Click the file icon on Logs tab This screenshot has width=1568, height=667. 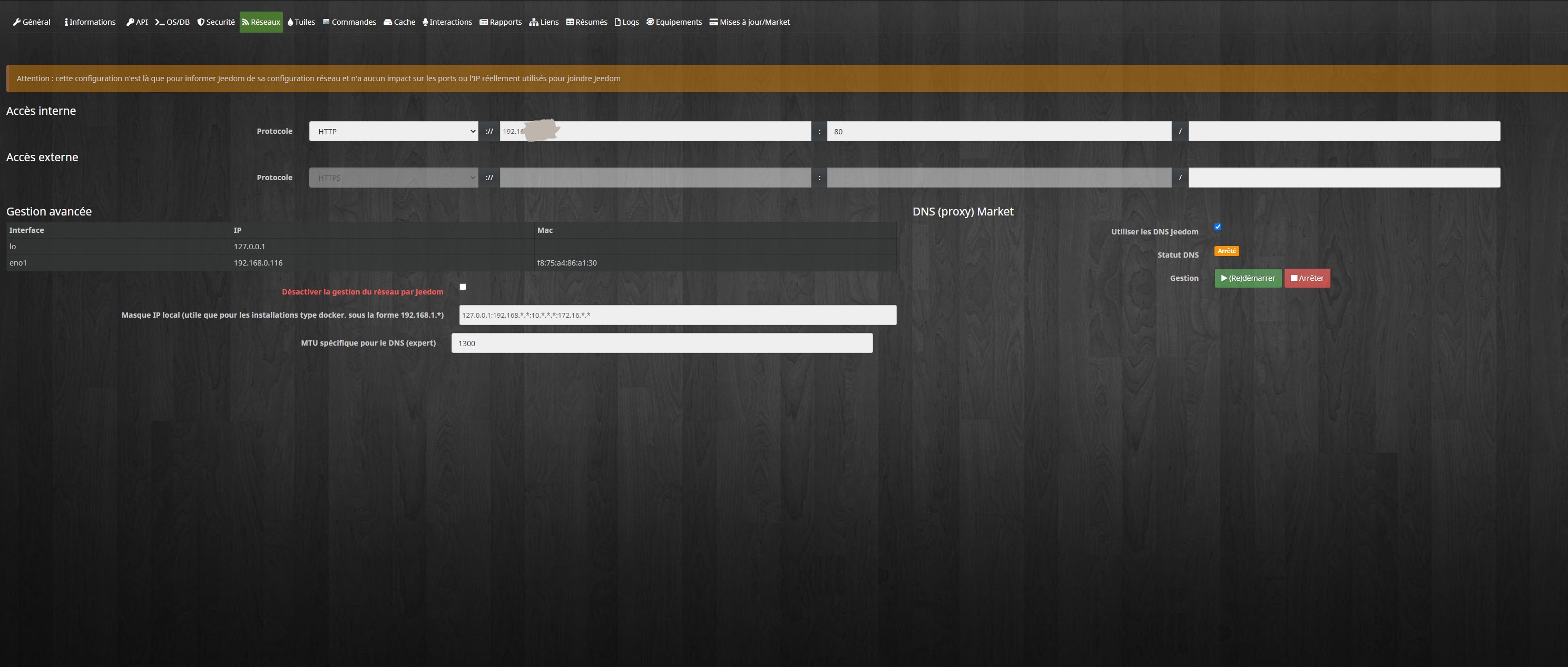618,22
